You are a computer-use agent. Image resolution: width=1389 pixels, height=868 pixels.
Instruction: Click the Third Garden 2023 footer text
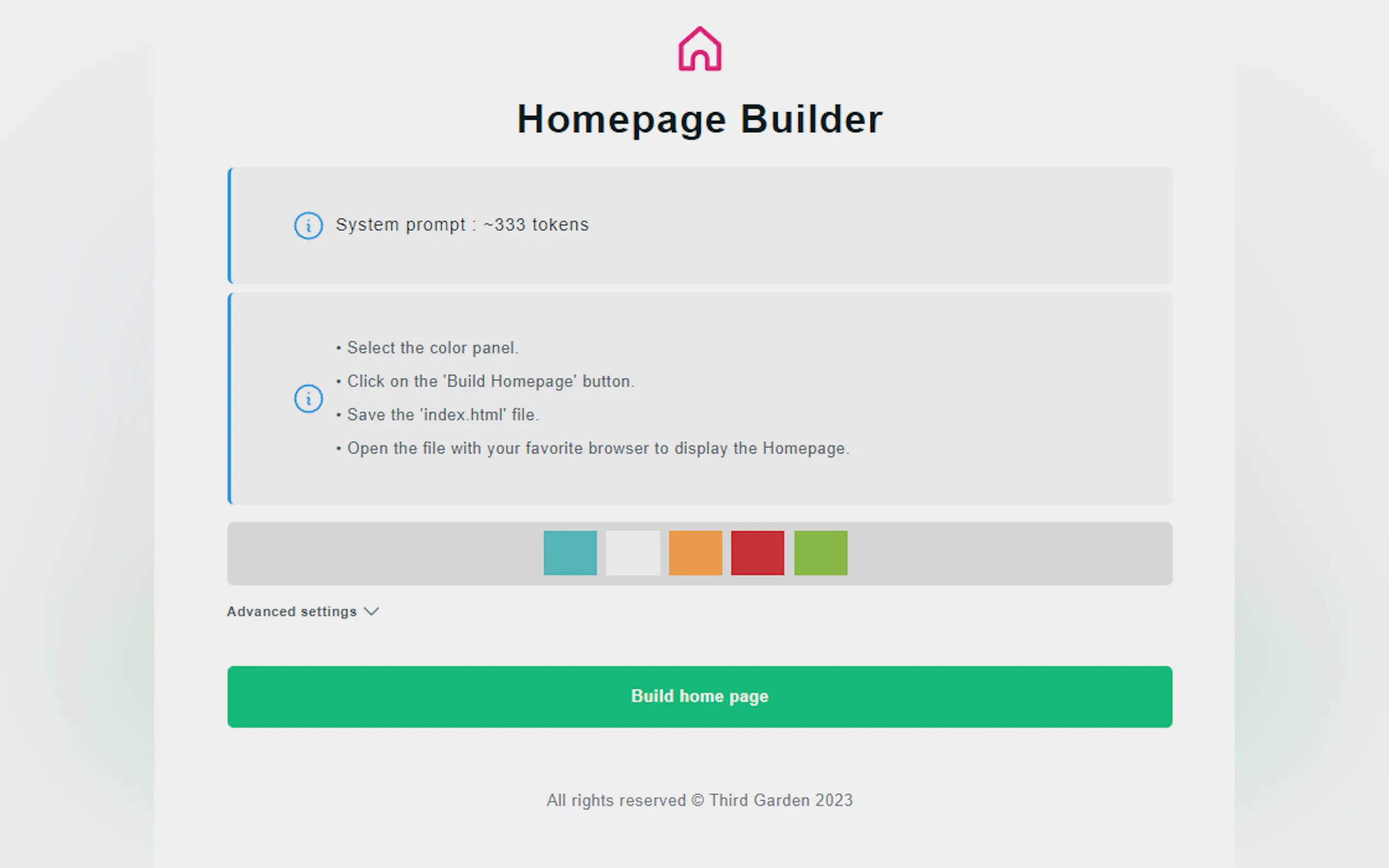tap(699, 800)
